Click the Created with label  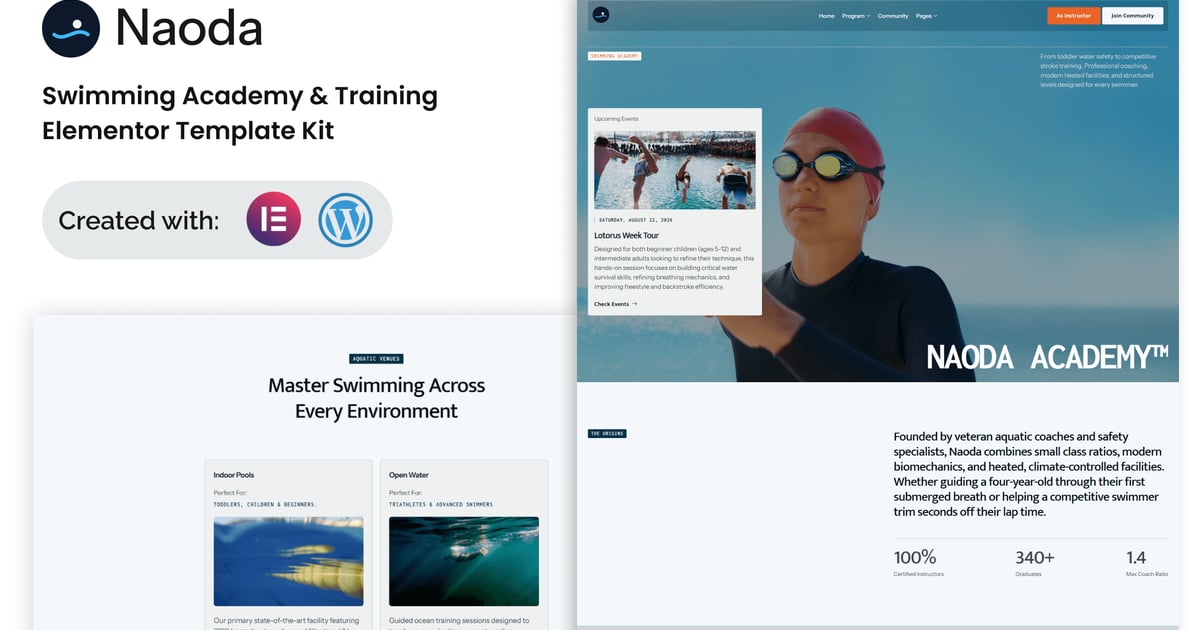138,220
